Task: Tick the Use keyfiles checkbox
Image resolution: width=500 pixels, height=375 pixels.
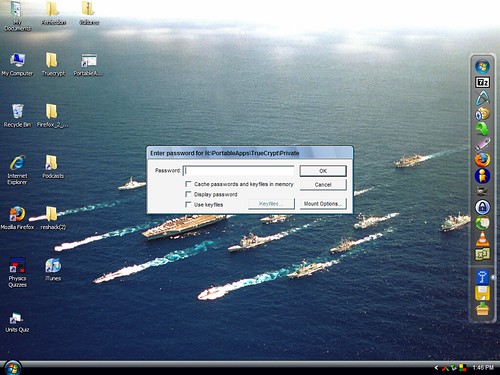Action: 188,204
